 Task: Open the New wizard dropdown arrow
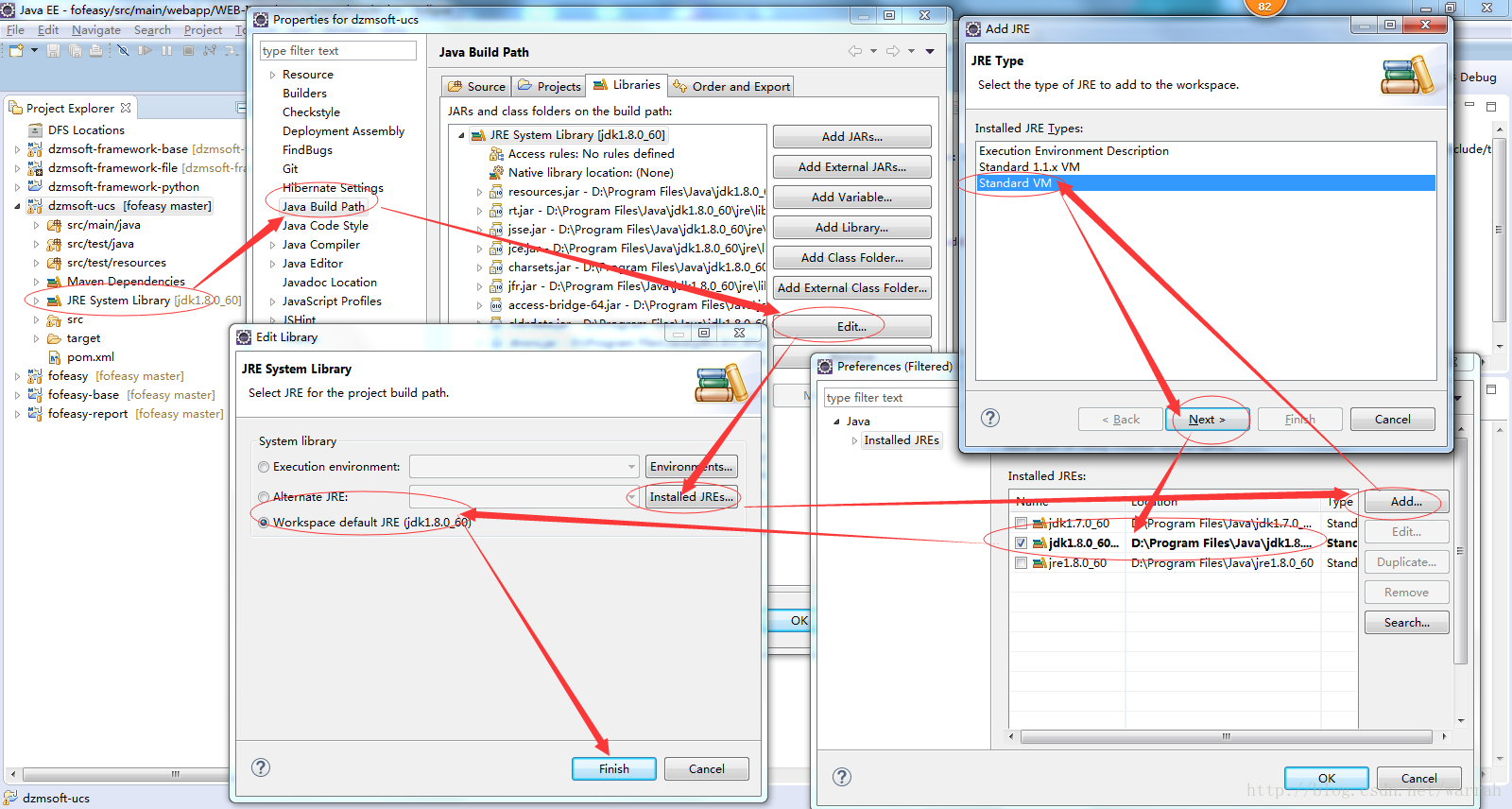tap(34, 50)
